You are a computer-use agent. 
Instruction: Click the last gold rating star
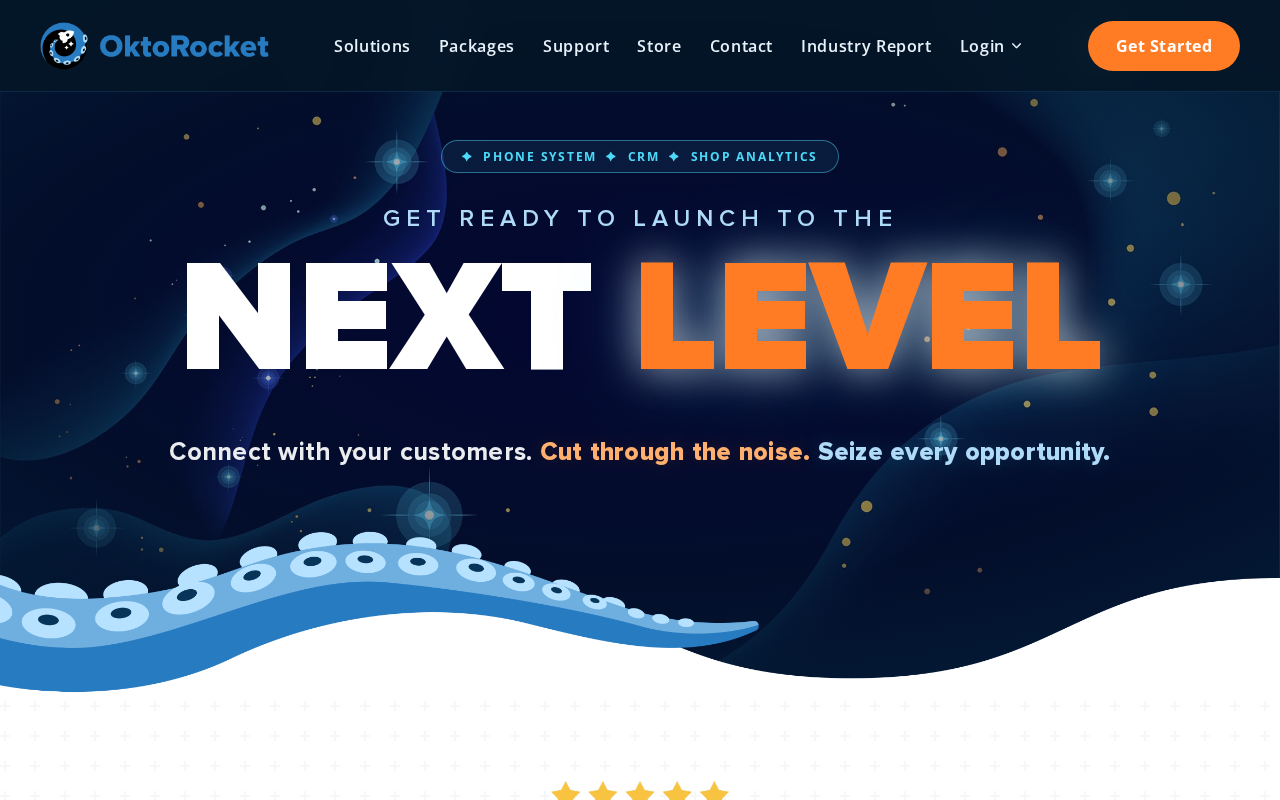714,792
